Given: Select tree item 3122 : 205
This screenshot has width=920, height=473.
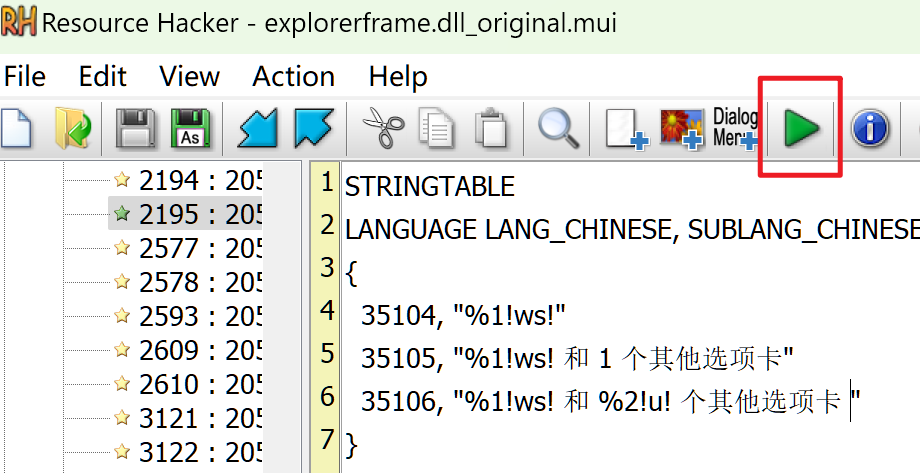Looking at the screenshot, I should pos(200,452).
